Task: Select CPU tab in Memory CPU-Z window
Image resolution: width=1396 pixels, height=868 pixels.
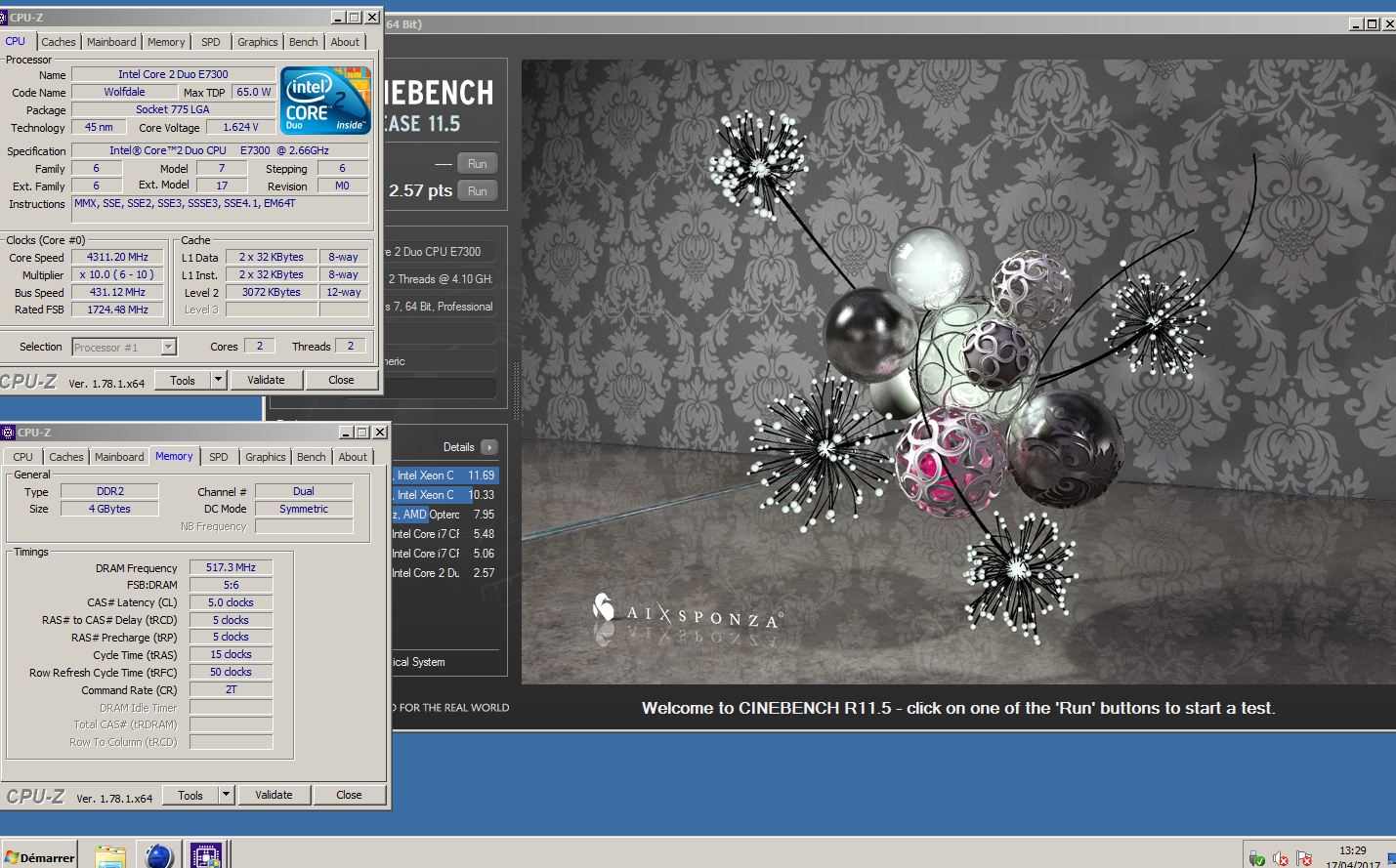Action: (23, 457)
